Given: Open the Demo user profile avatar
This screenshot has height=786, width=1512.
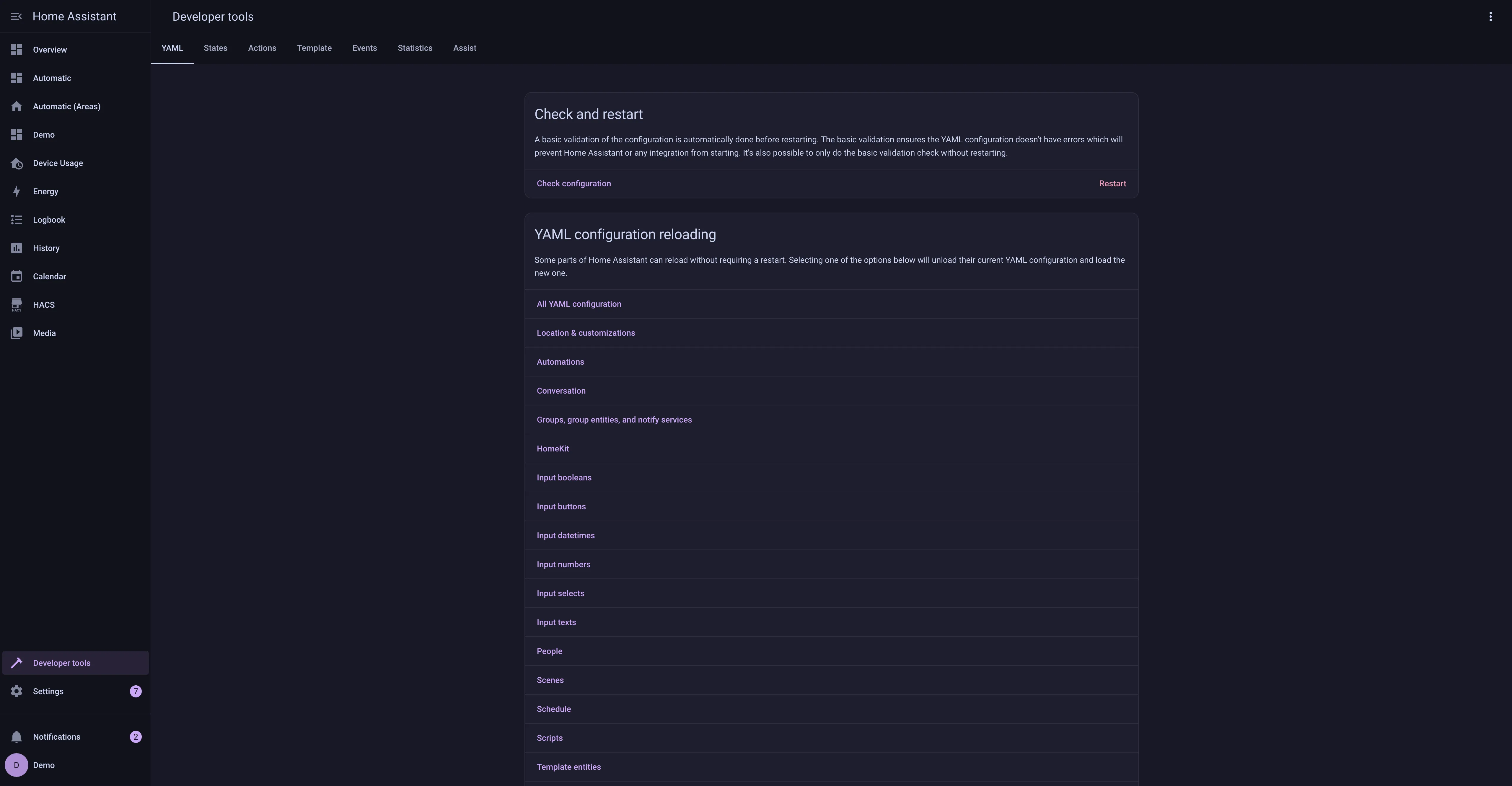Looking at the screenshot, I should click(17, 765).
